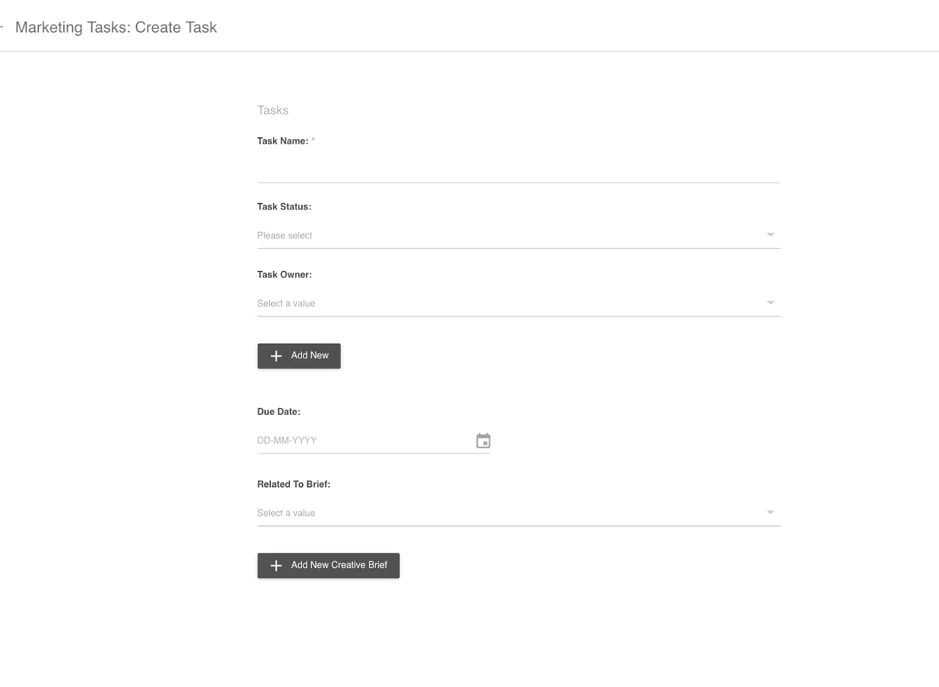The image size is (939, 687).
Task: Go back using the header arrow icon
Action: coord(1,27)
